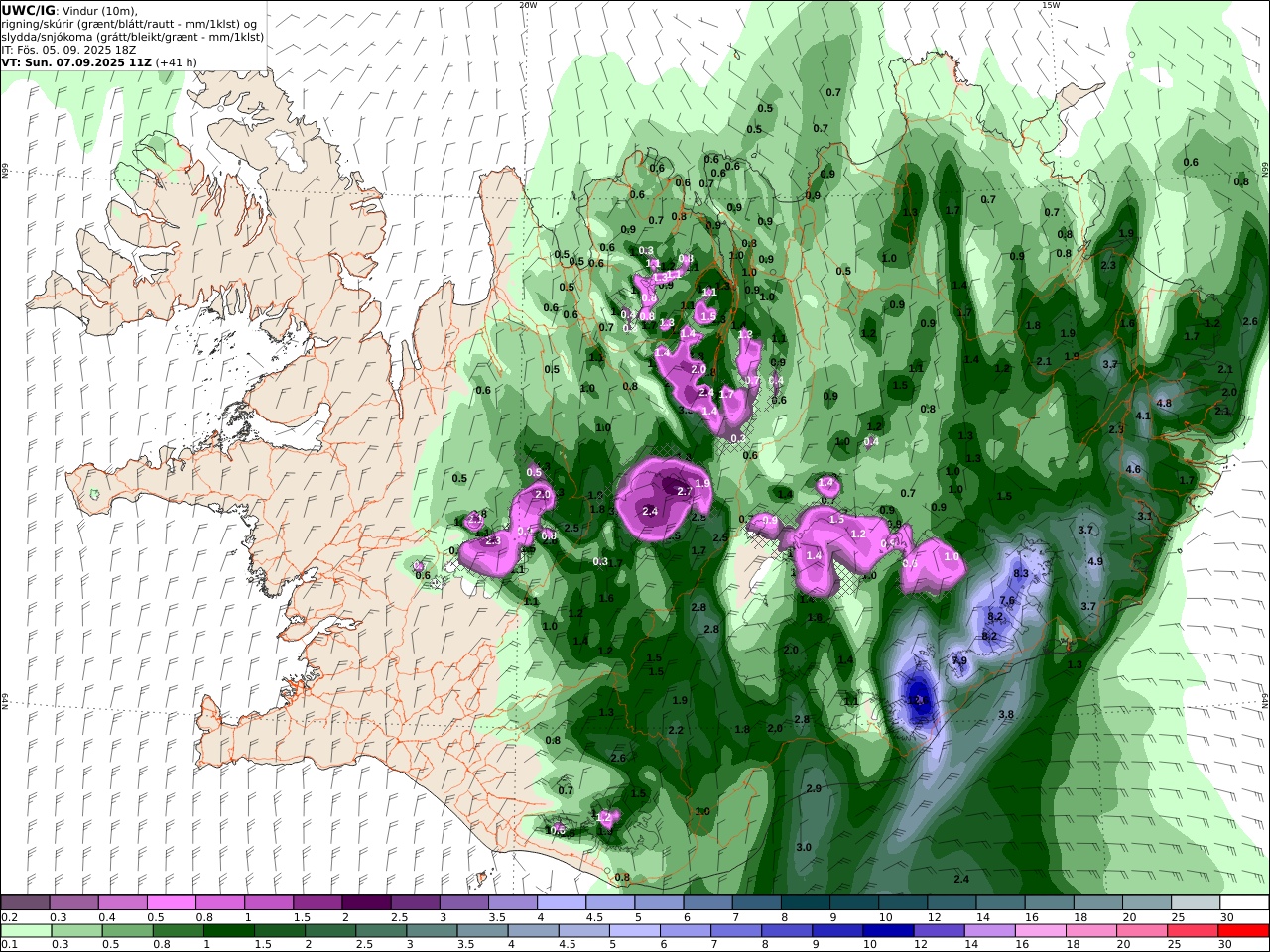Click valid time 'VT: Sun. 07.09.2025 11Z'
Image resolution: width=1270 pixels, height=952 pixels.
(76, 61)
